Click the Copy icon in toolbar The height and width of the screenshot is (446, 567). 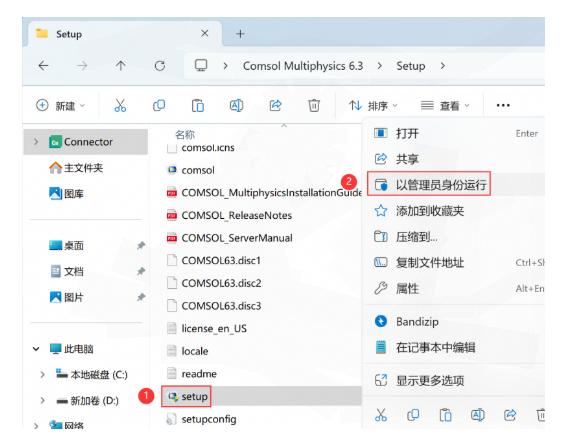tap(159, 105)
